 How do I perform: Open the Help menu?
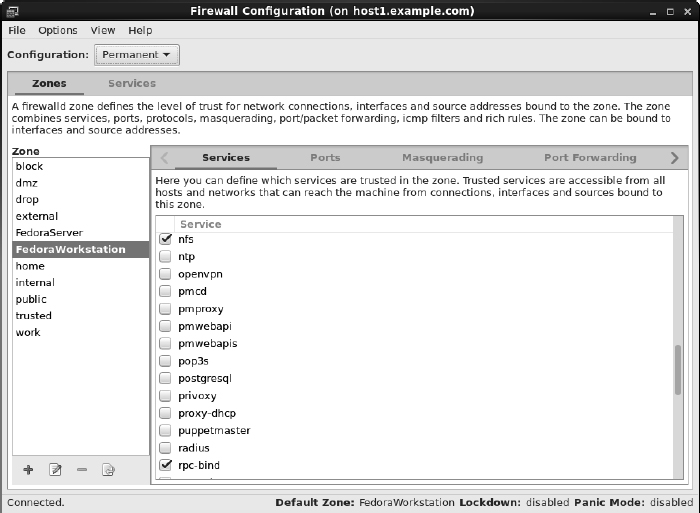click(x=140, y=30)
